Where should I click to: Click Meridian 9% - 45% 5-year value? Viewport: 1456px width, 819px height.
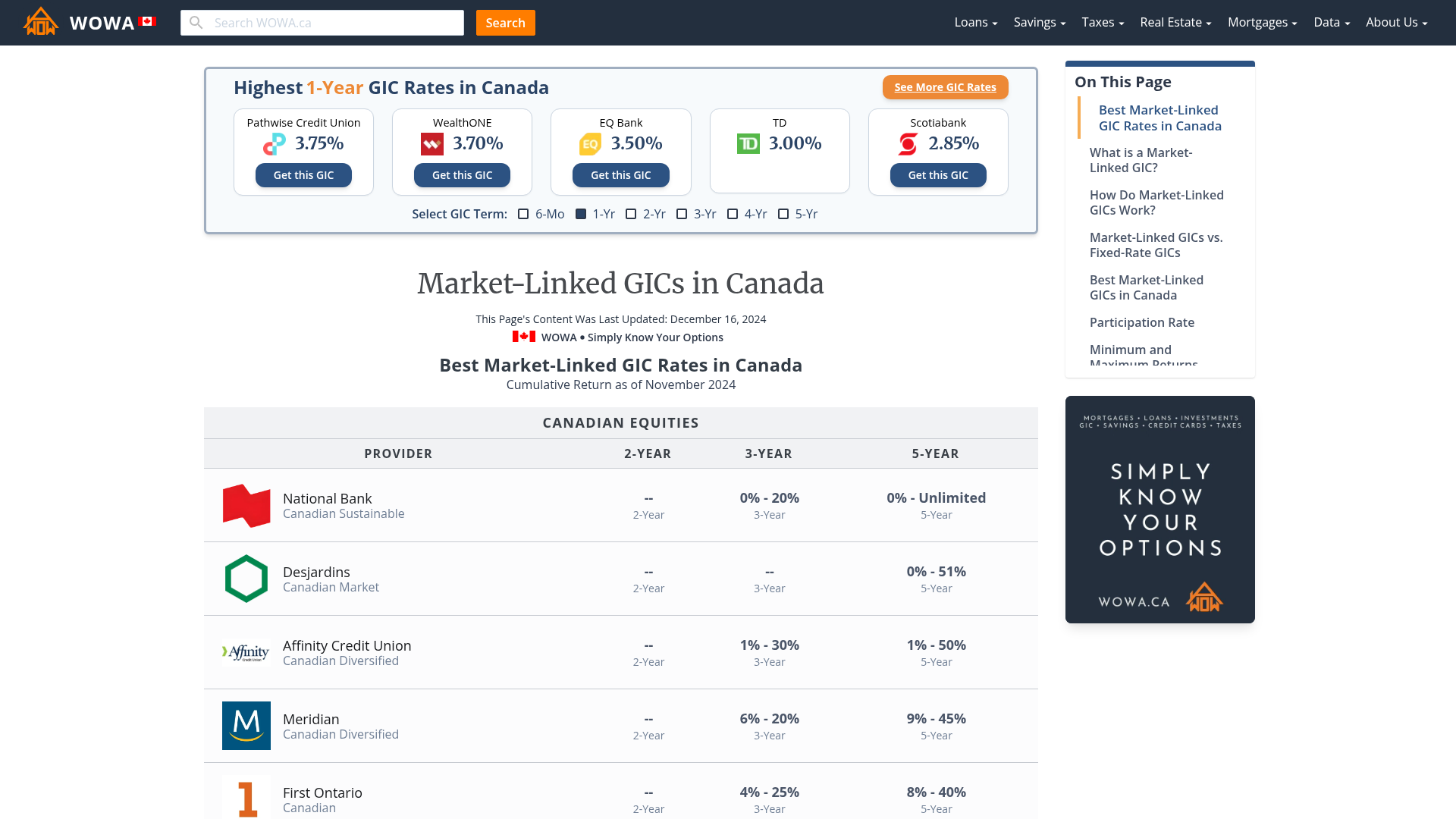tap(936, 718)
